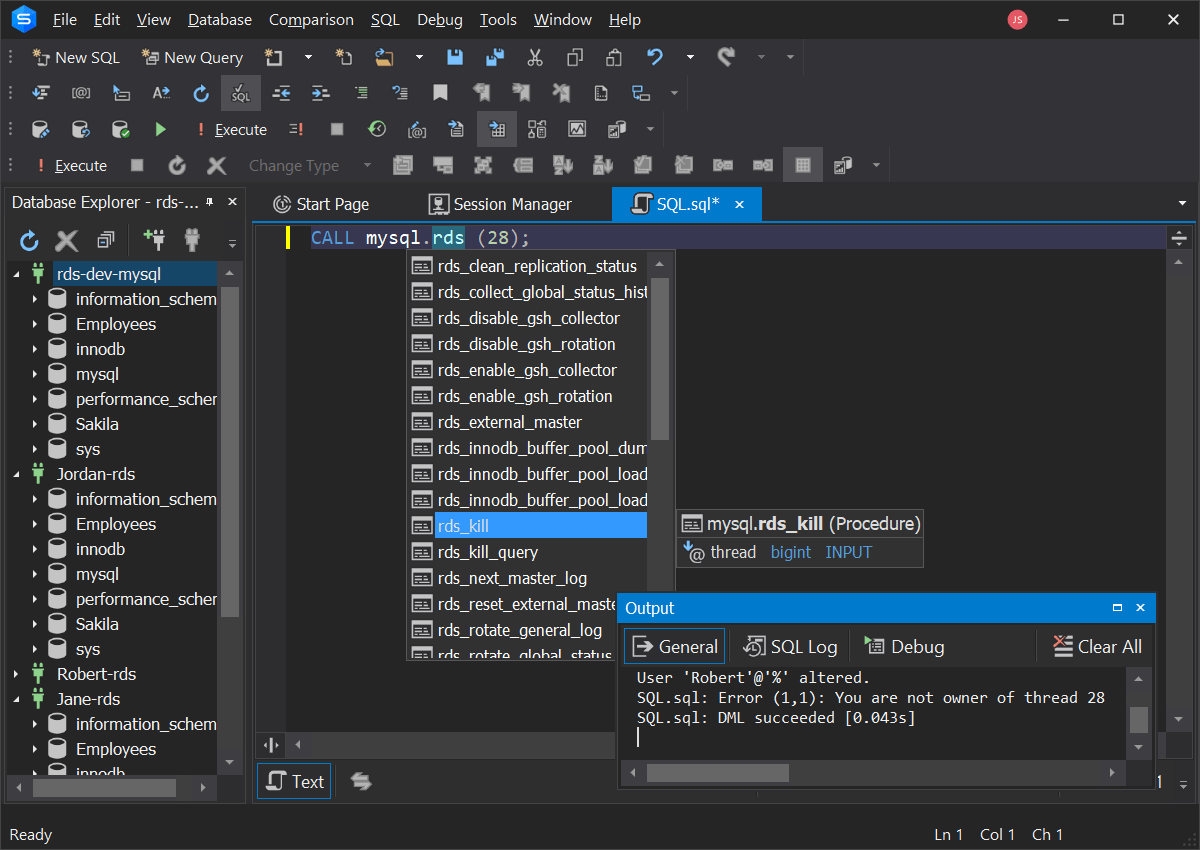Execute the current SQL script

point(232,129)
